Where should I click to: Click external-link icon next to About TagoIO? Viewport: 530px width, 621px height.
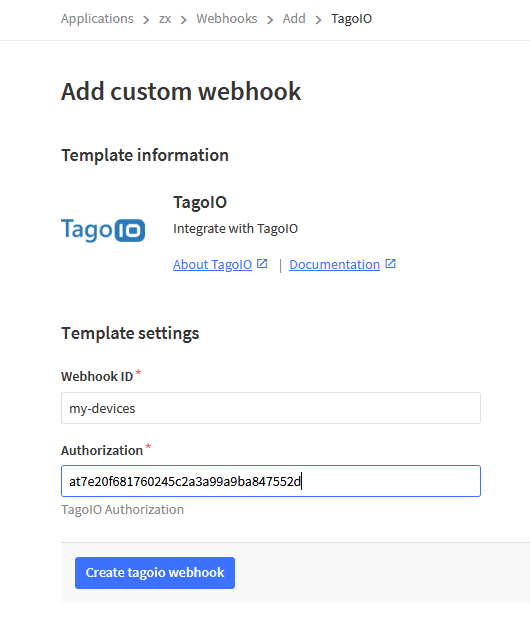pyautogui.click(x=262, y=264)
